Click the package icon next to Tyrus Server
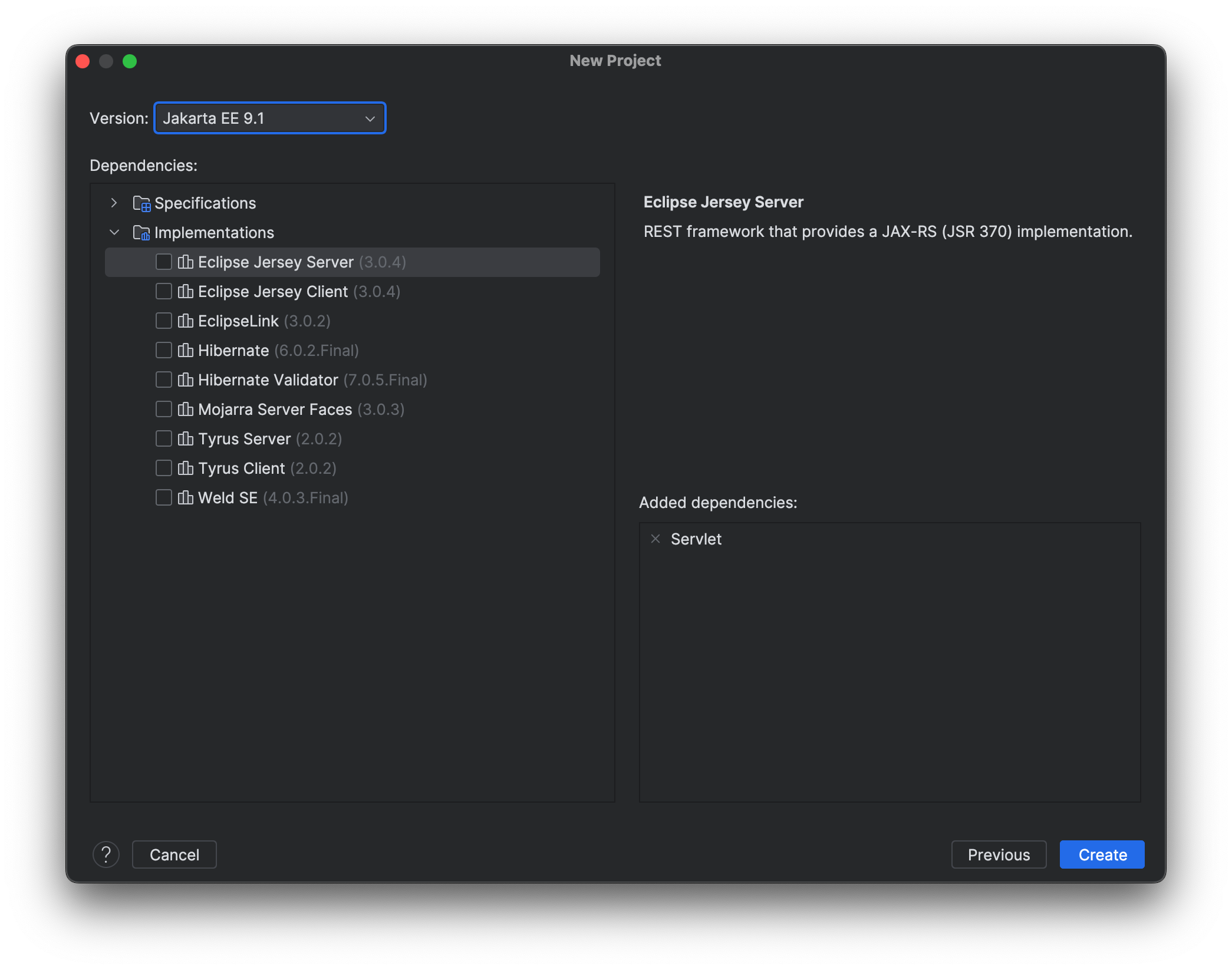Image resolution: width=1232 pixels, height=970 pixels. pos(186,438)
